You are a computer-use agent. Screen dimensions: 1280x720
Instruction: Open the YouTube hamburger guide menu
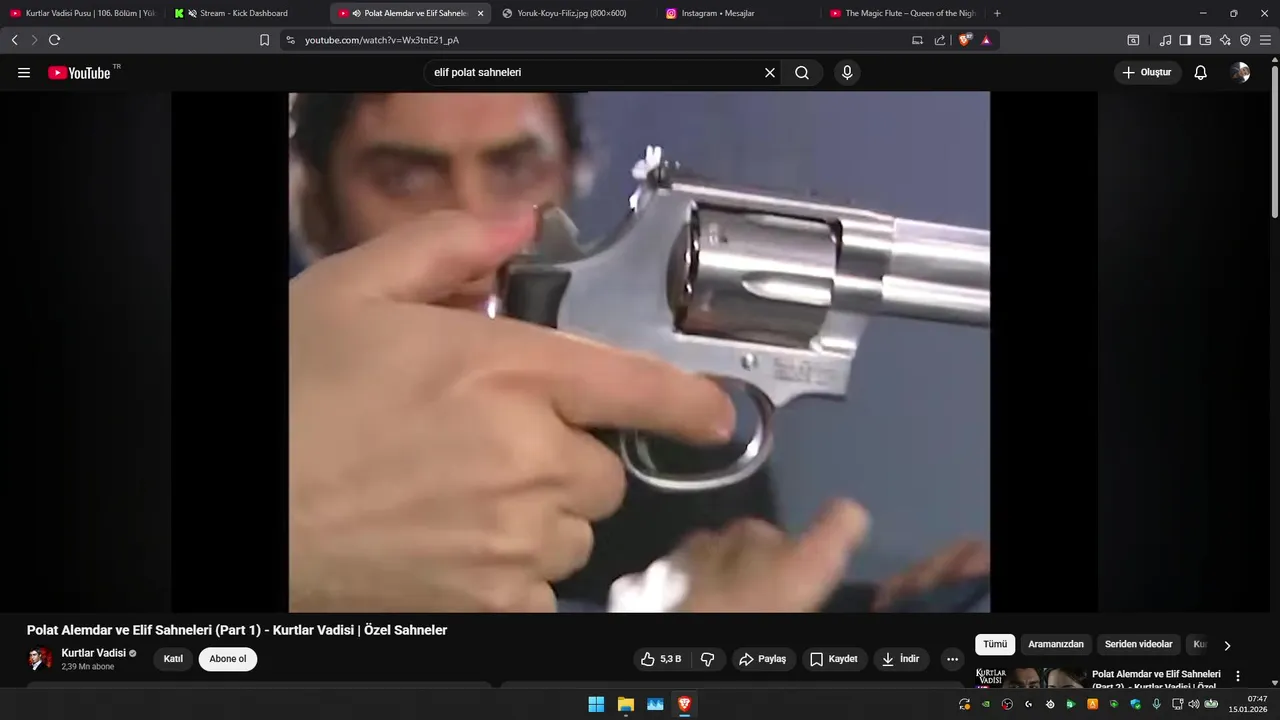pyautogui.click(x=24, y=72)
